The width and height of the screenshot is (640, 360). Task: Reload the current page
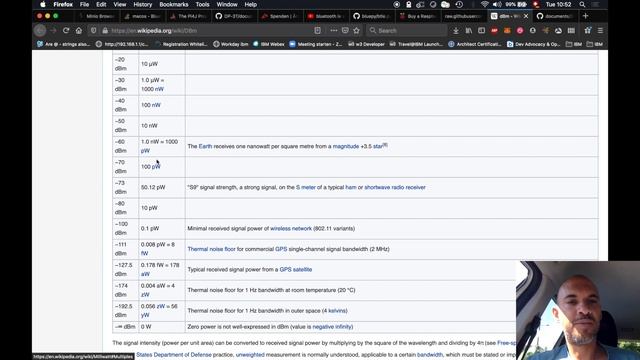(x=66, y=31)
